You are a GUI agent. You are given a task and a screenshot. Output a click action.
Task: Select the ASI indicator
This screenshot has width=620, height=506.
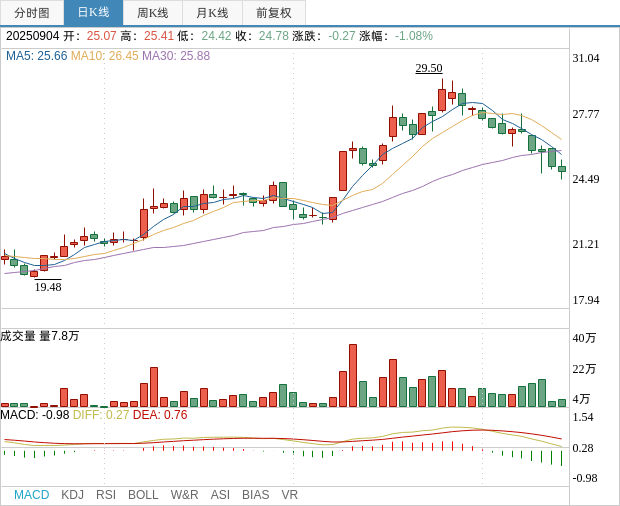point(220,495)
